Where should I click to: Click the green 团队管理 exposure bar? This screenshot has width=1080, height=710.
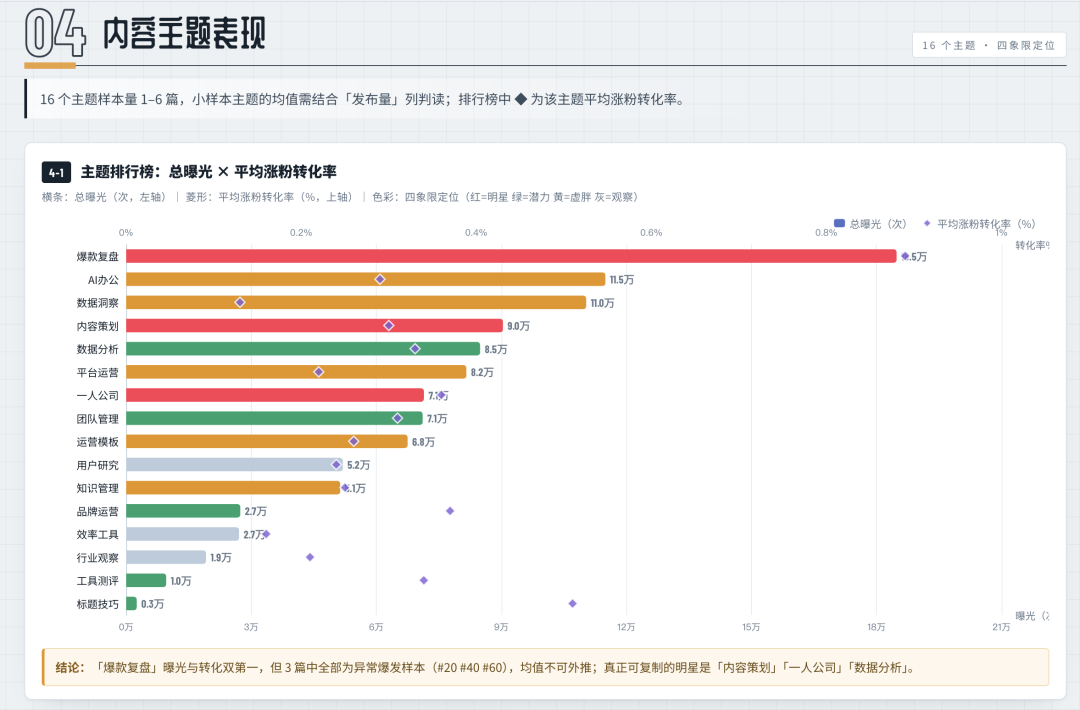coord(274,418)
